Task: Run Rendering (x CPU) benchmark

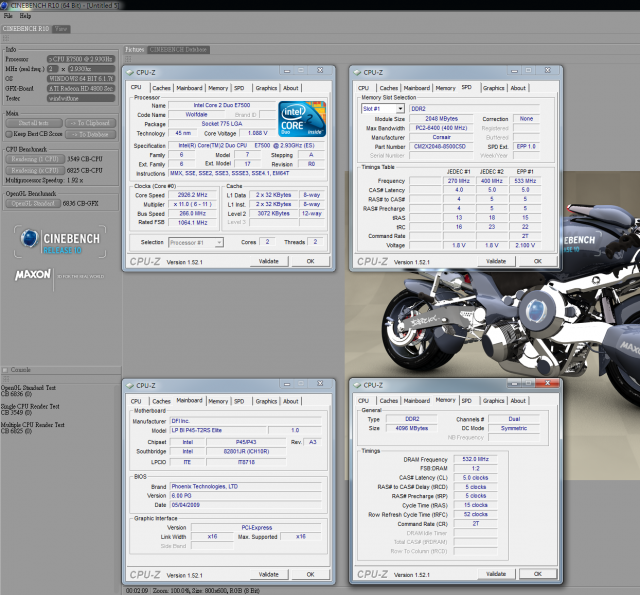Action: (35, 171)
